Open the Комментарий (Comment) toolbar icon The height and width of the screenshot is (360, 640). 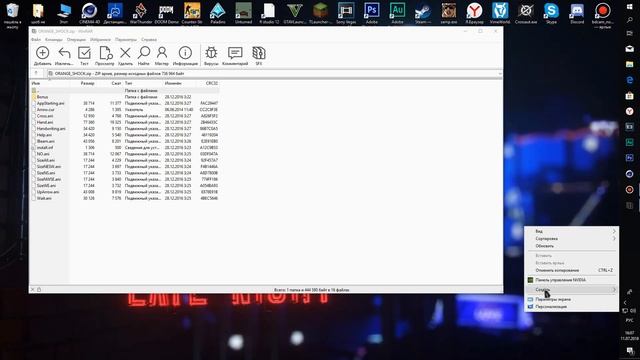click(x=235, y=56)
